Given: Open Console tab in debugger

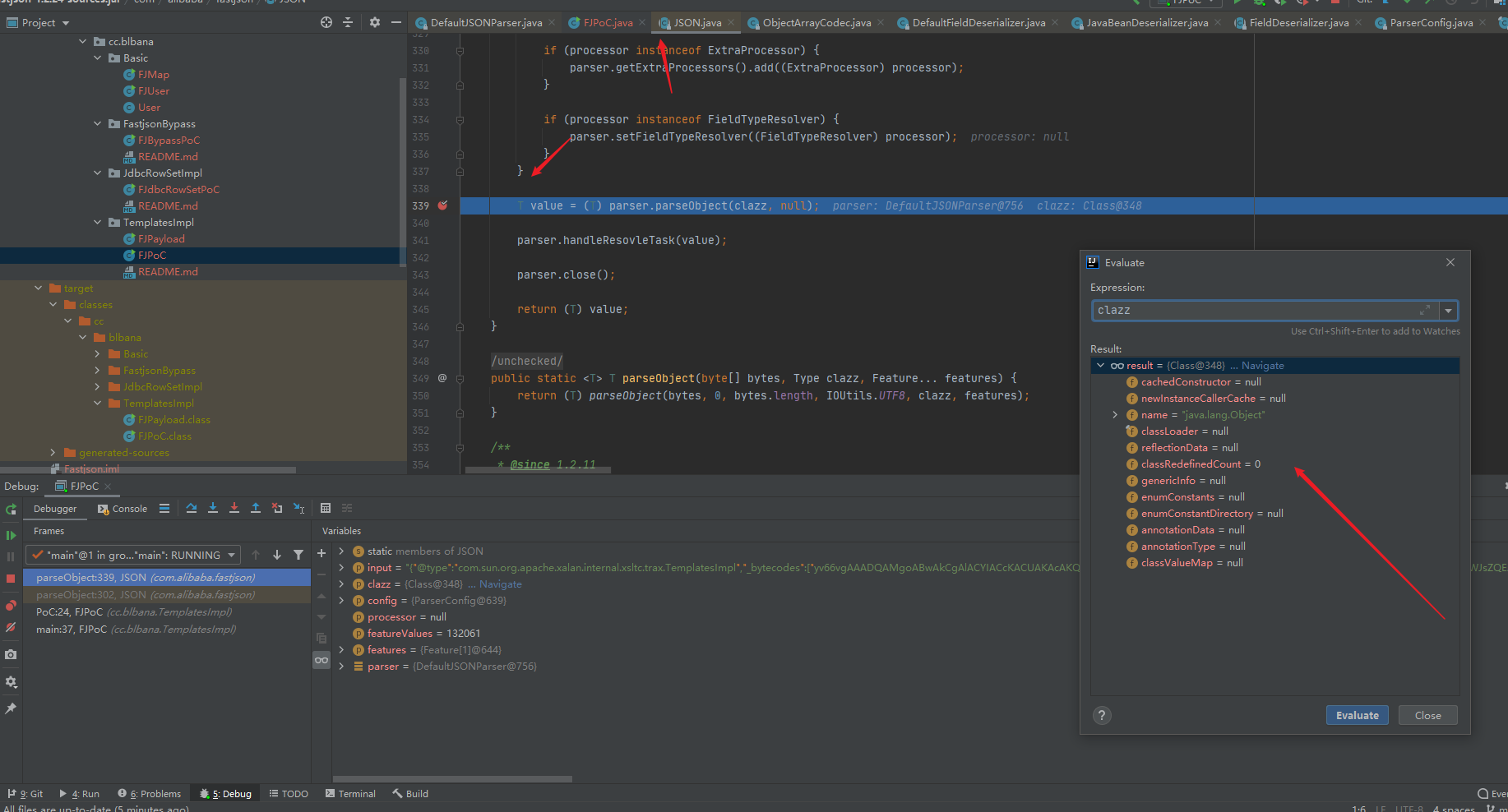Looking at the screenshot, I should pos(123,509).
